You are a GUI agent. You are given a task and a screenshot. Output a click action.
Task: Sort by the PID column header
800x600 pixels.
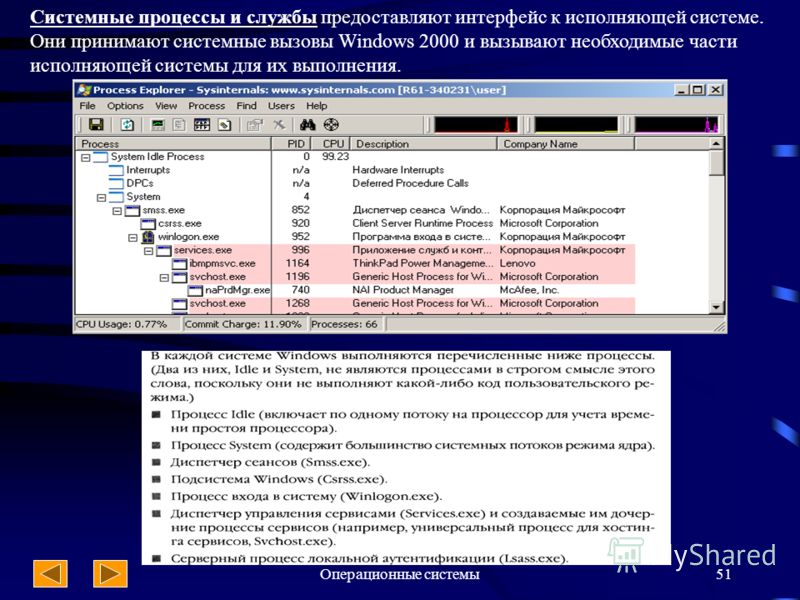click(291, 144)
